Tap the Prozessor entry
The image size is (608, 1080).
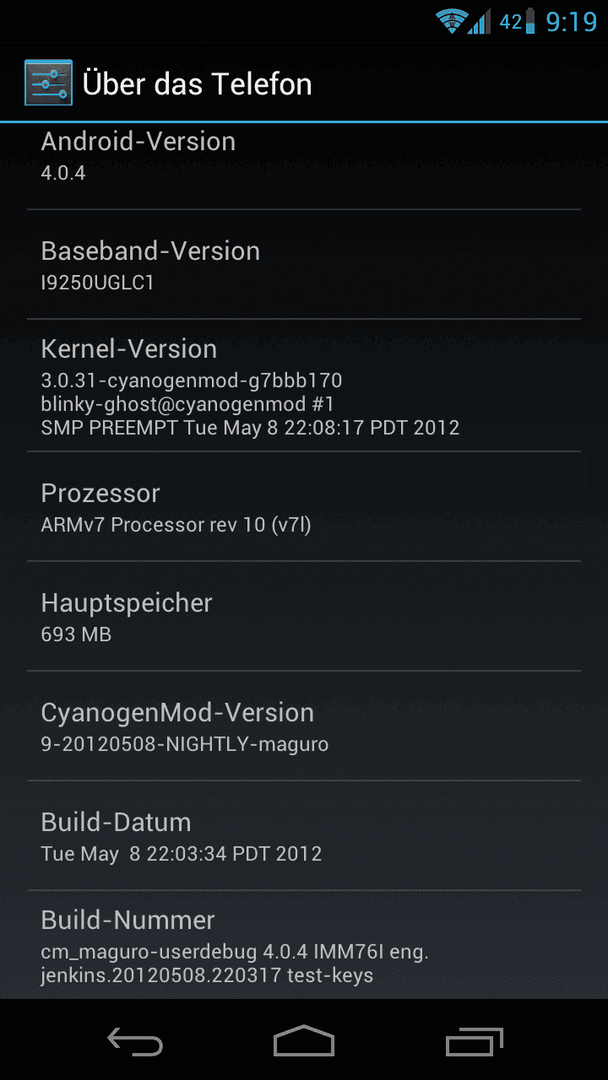[x=304, y=506]
